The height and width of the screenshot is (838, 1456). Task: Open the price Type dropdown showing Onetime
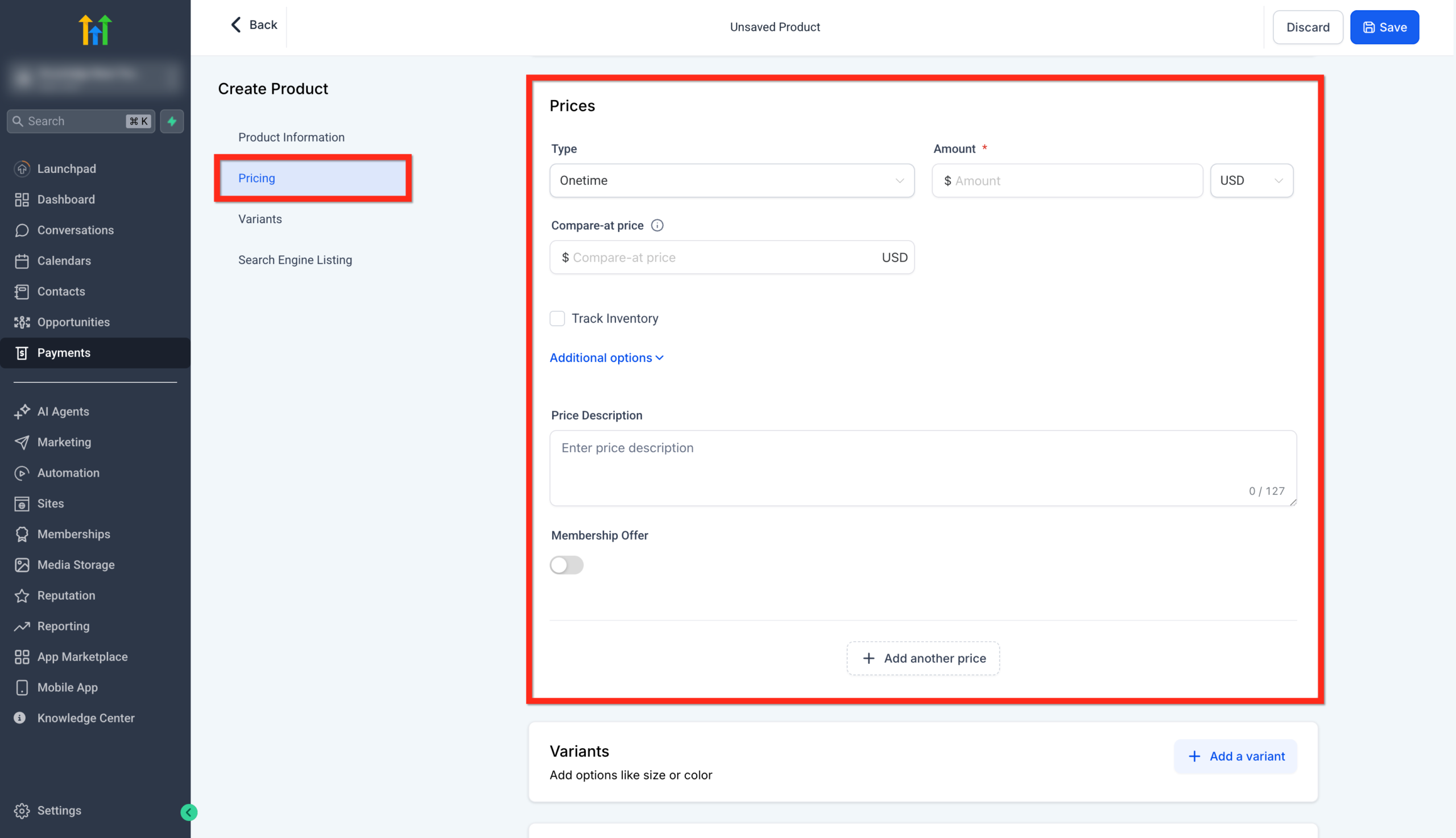[731, 180]
